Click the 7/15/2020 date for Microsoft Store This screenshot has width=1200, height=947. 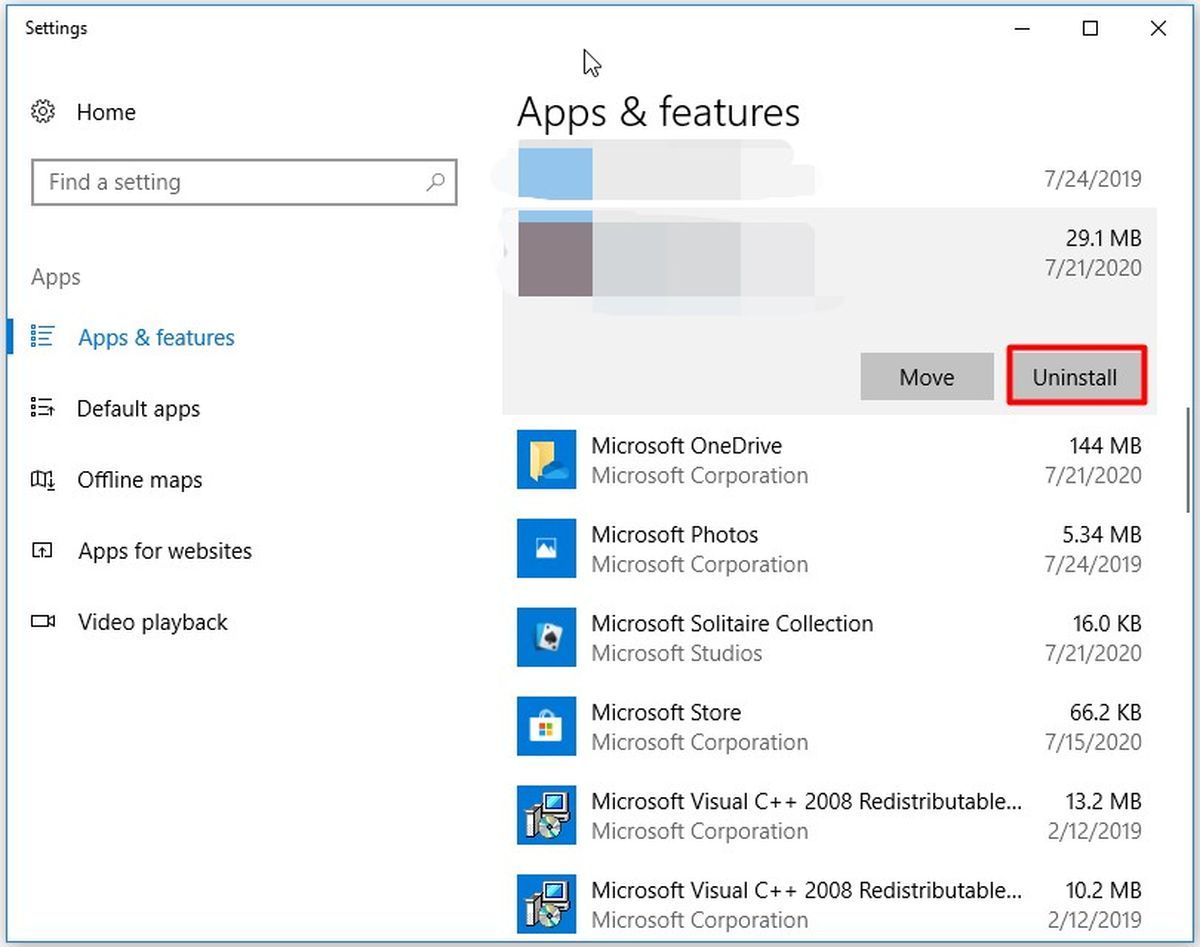point(1093,742)
